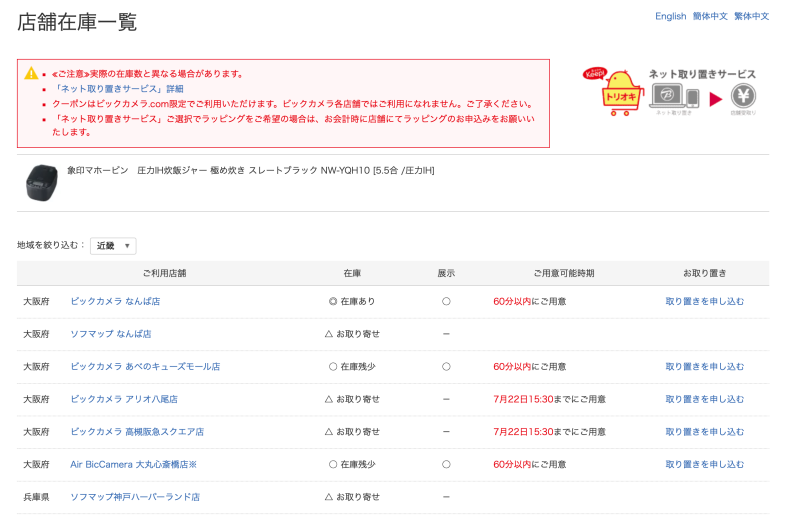
Task: Click お取り寄せ status for アリオ八尾店
Action: pyautogui.click(x=352, y=399)
